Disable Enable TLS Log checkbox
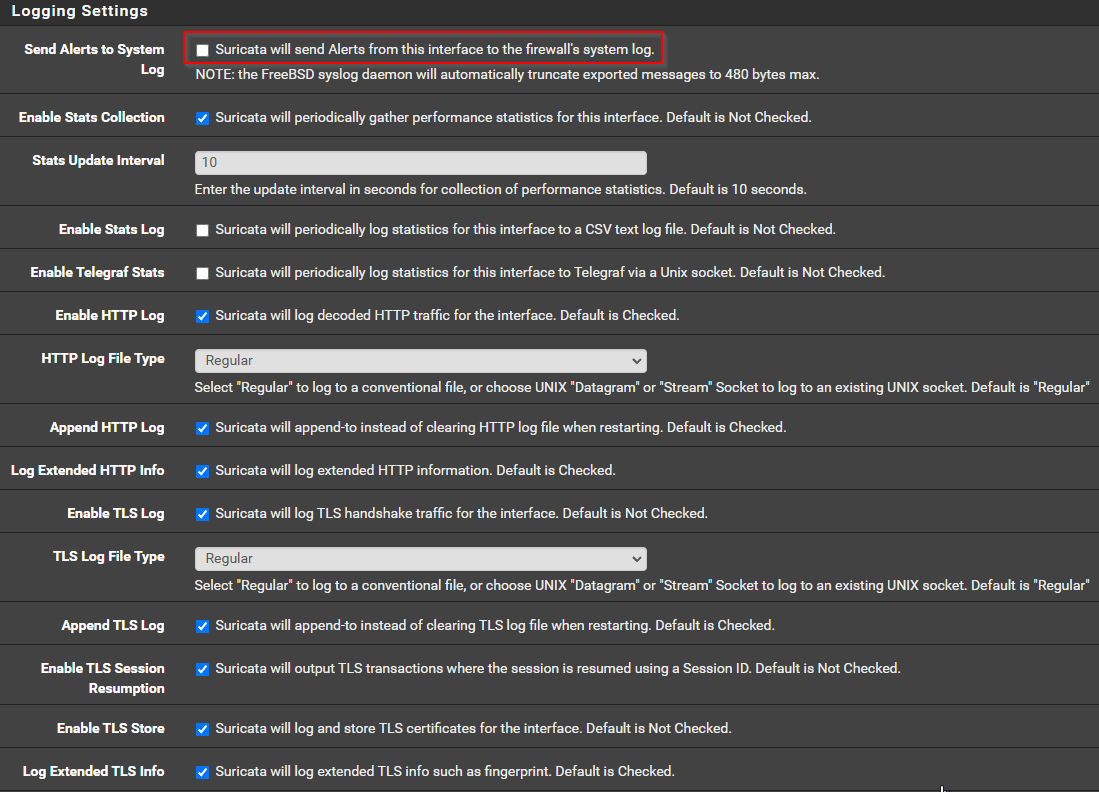Image resolution: width=1099 pixels, height=792 pixels. coord(203,514)
